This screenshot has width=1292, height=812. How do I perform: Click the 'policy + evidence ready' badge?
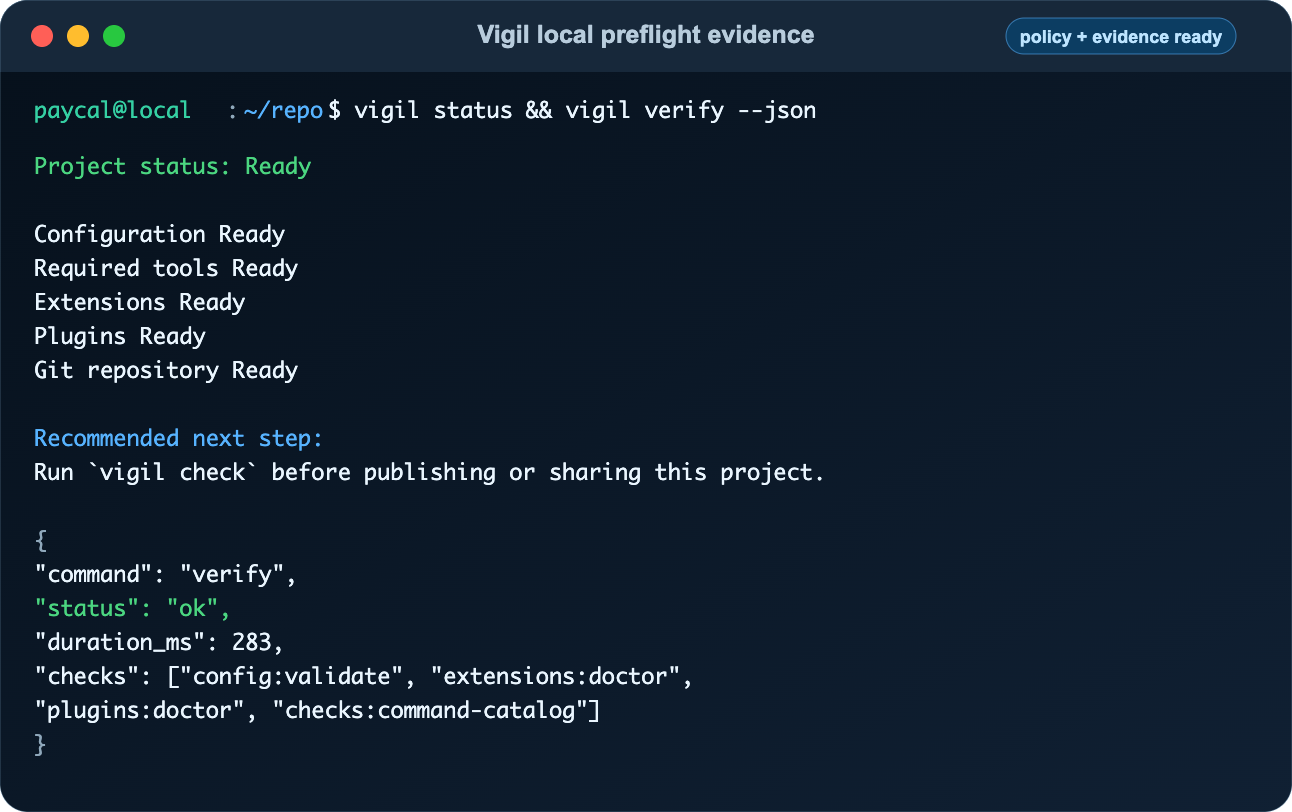[x=1121, y=37]
